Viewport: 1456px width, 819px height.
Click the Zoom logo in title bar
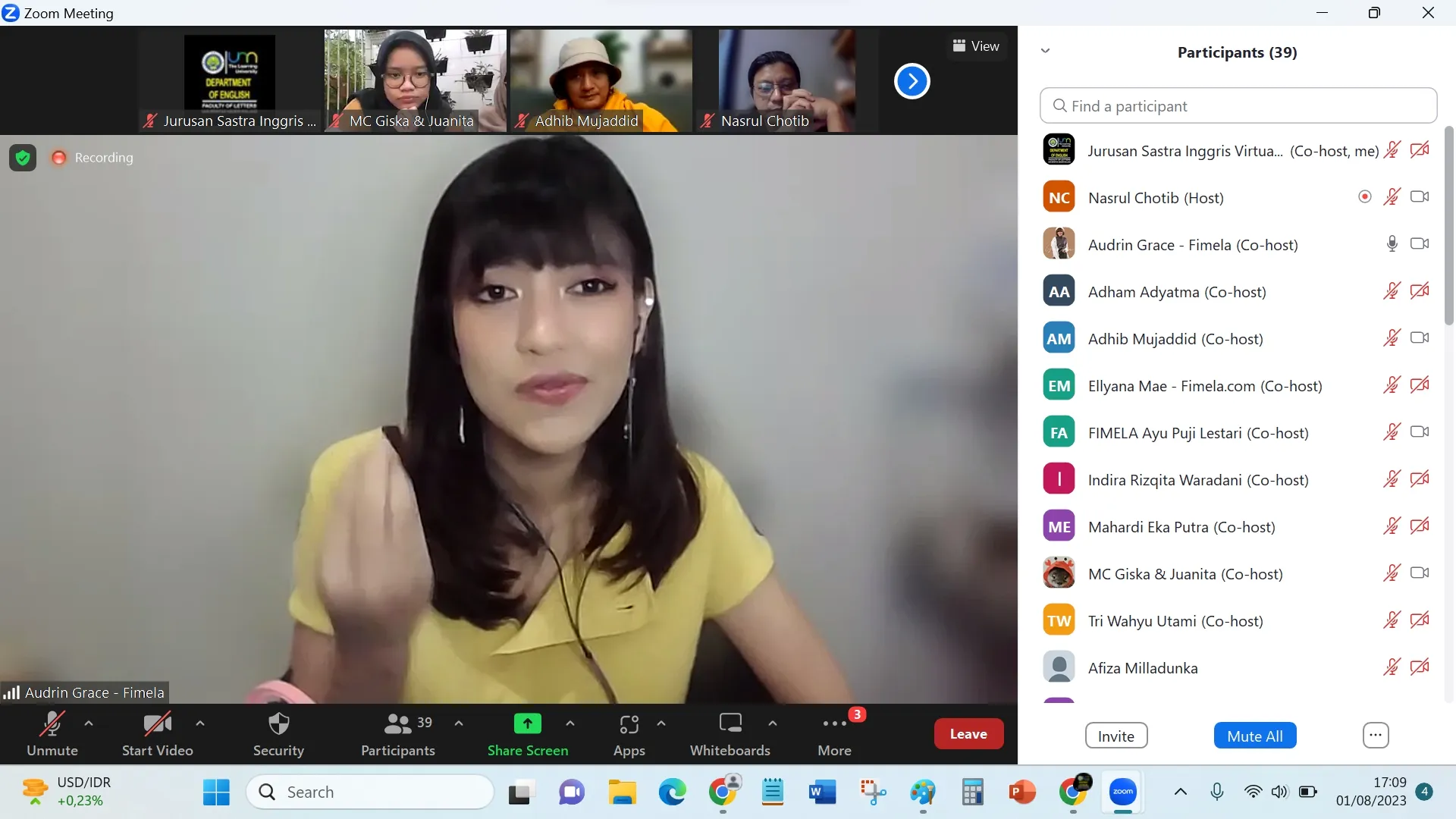[11, 13]
